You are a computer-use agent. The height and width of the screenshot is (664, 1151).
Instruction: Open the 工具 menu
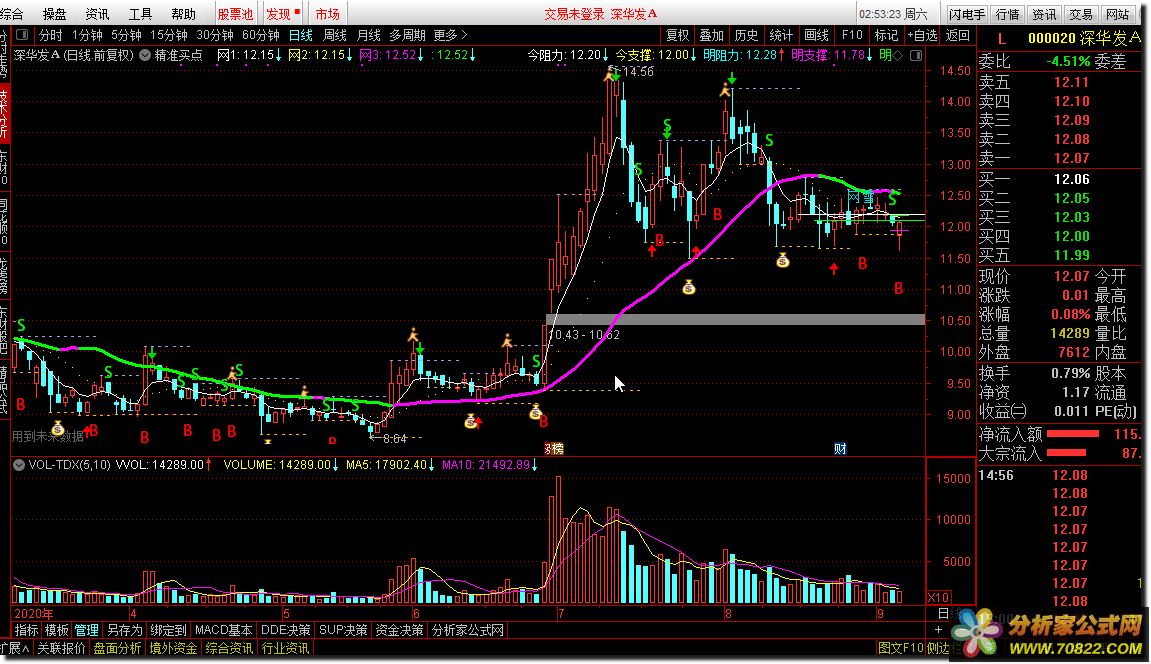point(140,13)
